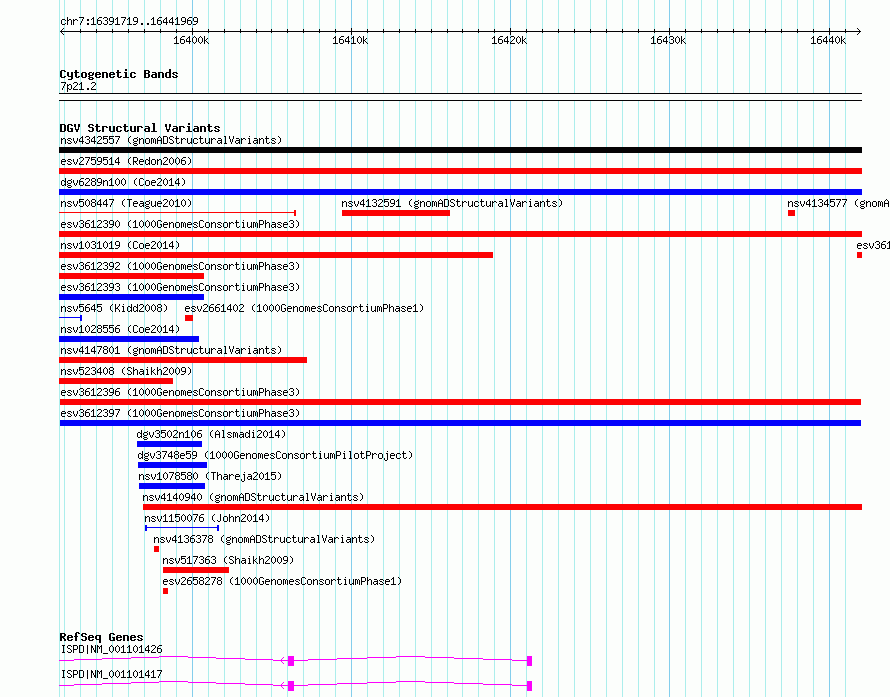Screen dimensions: 890x697
Task: Open nsv523408 (Shaikh2009) variant label
Action: click(x=126, y=371)
